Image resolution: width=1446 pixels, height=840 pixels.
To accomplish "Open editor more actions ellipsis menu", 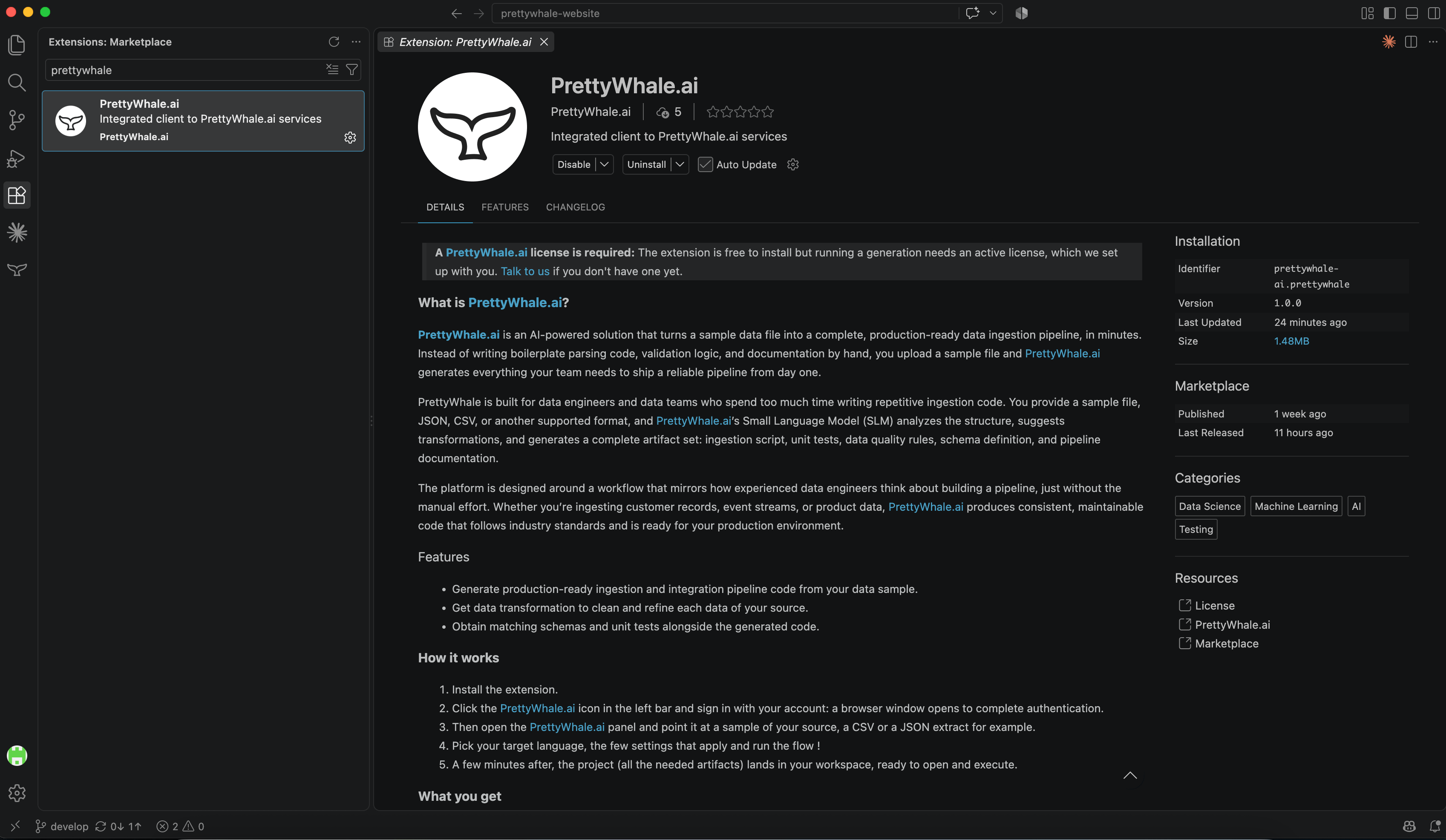I will click(x=1433, y=42).
